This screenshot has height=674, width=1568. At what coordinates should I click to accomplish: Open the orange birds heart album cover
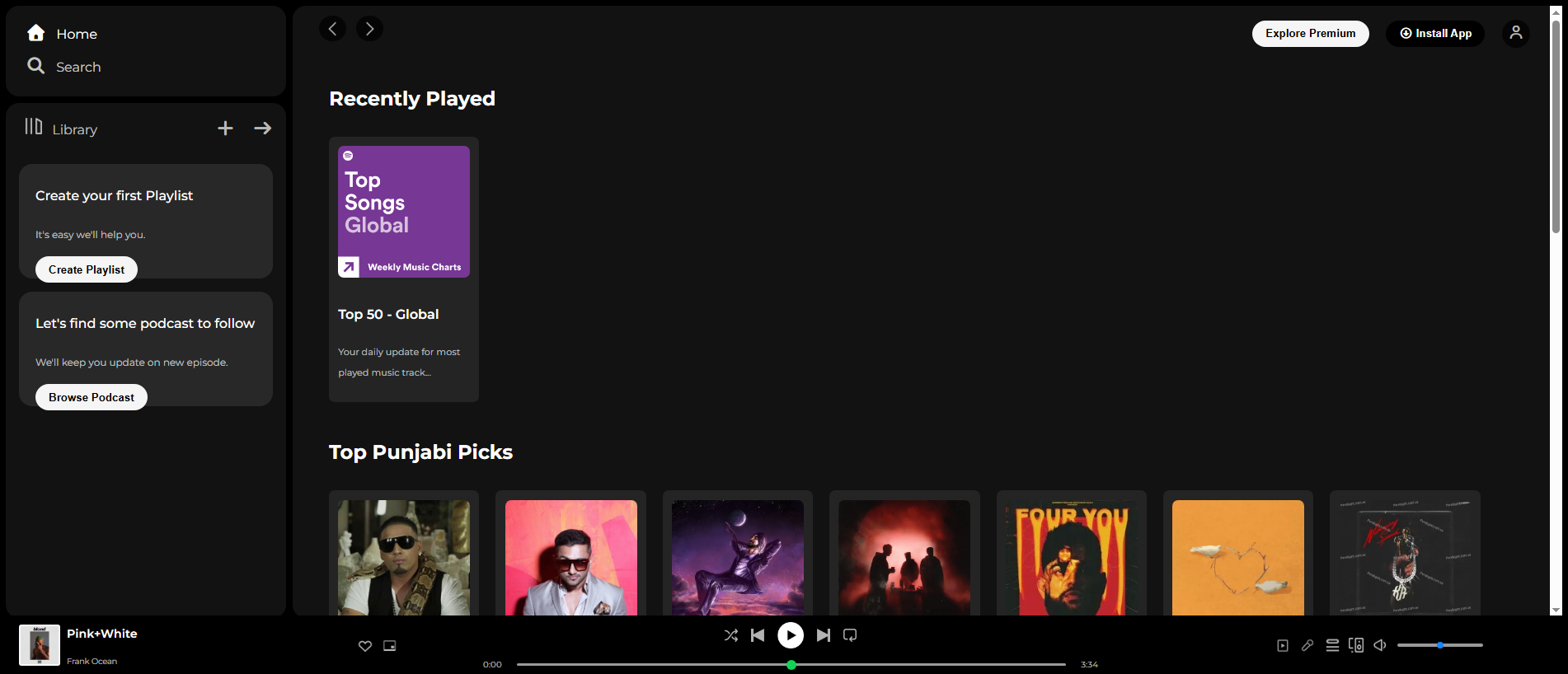1238,558
